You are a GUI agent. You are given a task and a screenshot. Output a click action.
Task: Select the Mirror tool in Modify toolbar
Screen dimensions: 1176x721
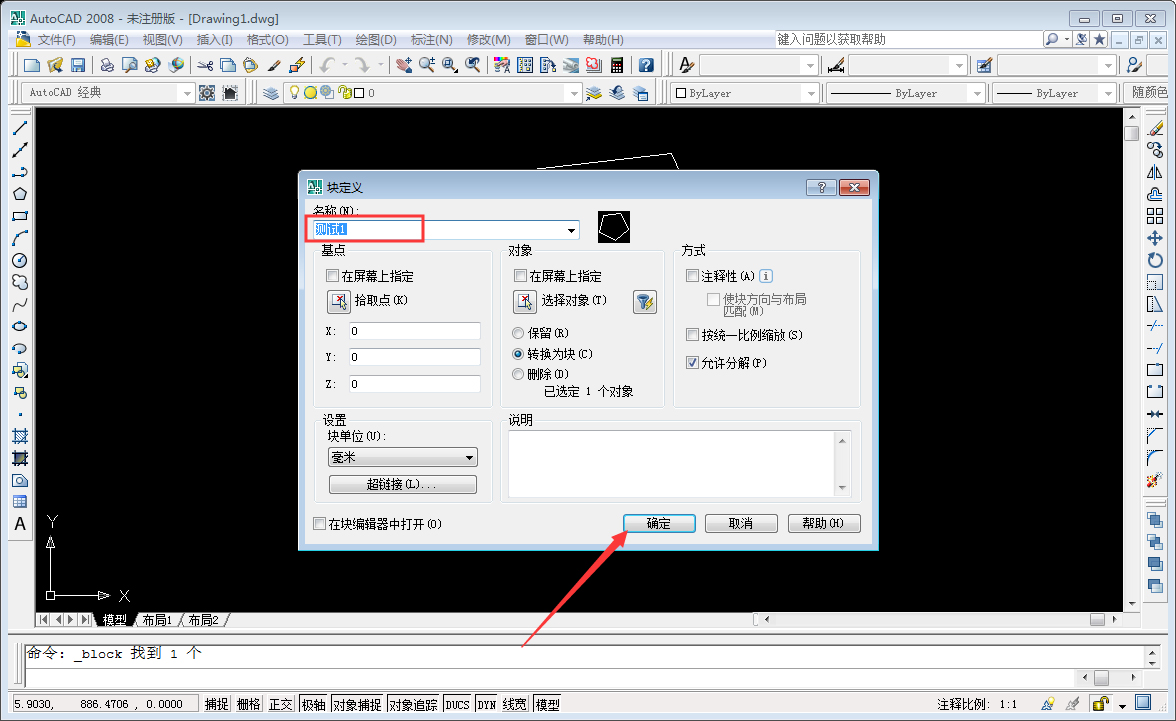1155,172
